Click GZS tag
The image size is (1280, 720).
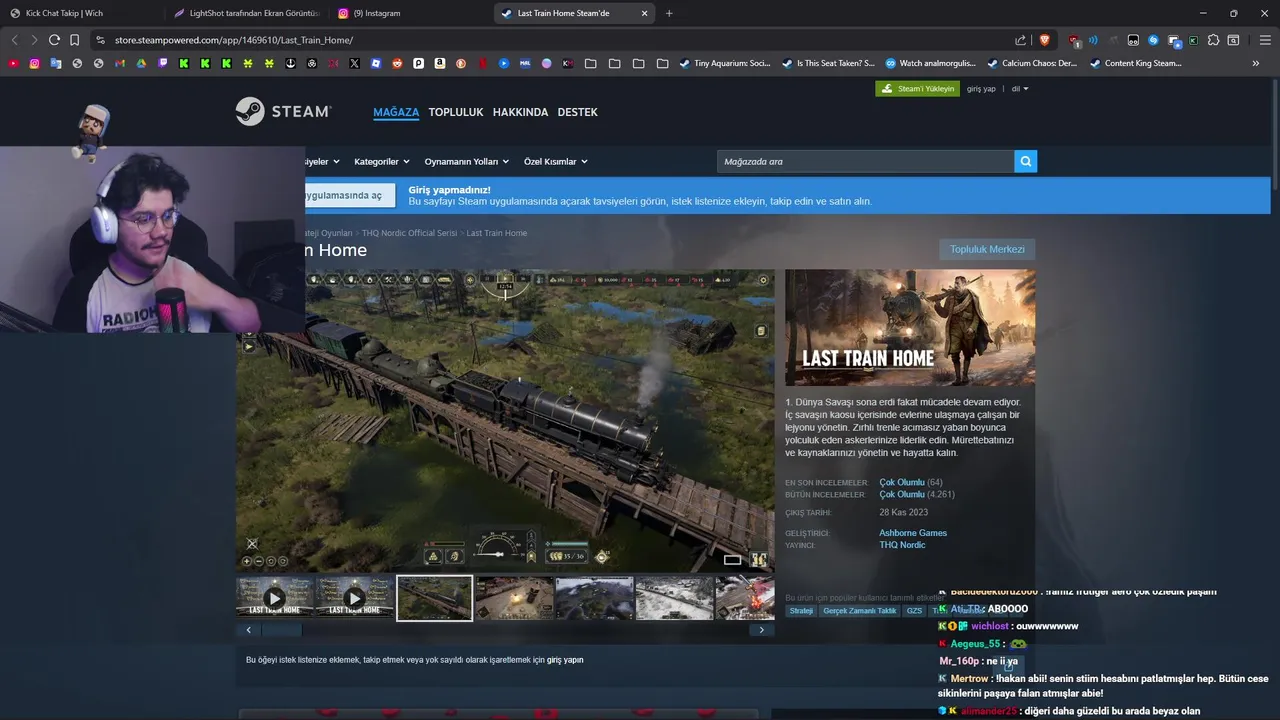click(x=914, y=610)
